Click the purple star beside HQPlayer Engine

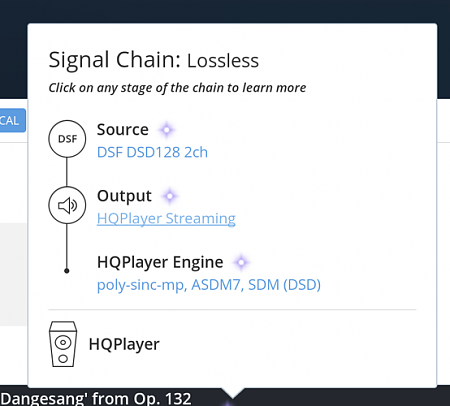click(x=241, y=262)
